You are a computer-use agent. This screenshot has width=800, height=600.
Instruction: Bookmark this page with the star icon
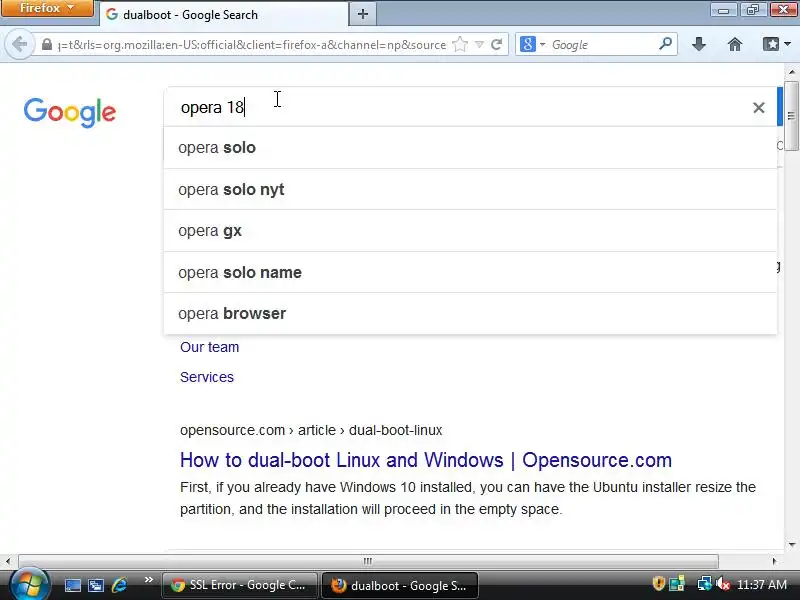(460, 44)
